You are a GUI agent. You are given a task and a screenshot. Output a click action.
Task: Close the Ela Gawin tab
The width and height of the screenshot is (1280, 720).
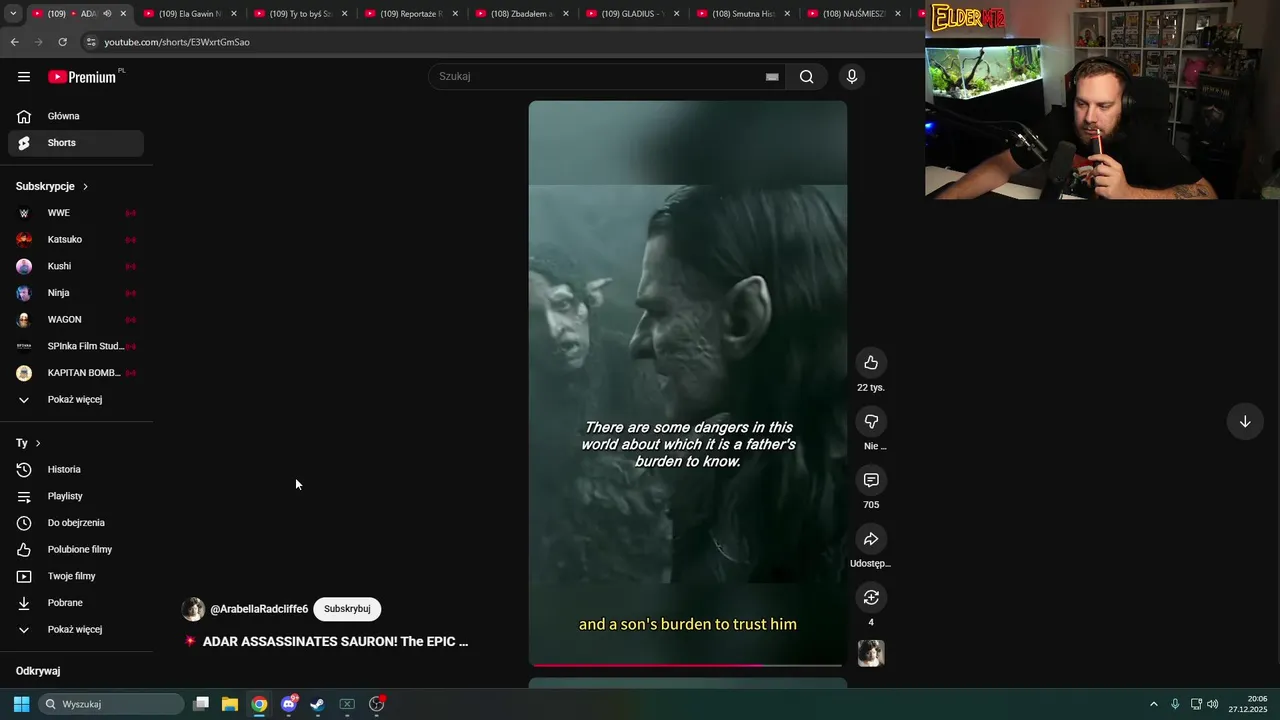(x=234, y=14)
